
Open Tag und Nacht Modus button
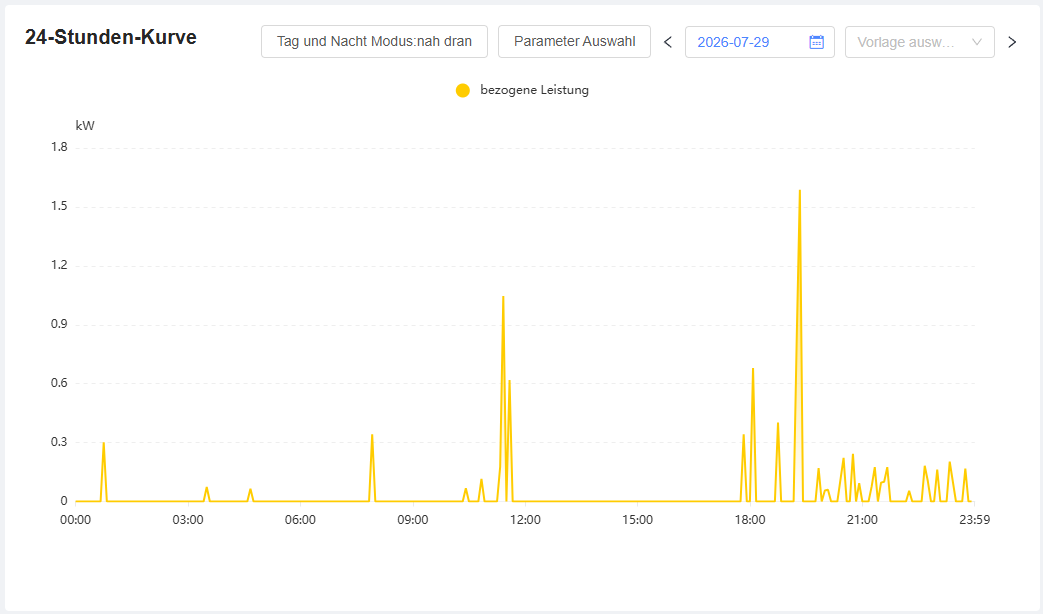tap(374, 41)
